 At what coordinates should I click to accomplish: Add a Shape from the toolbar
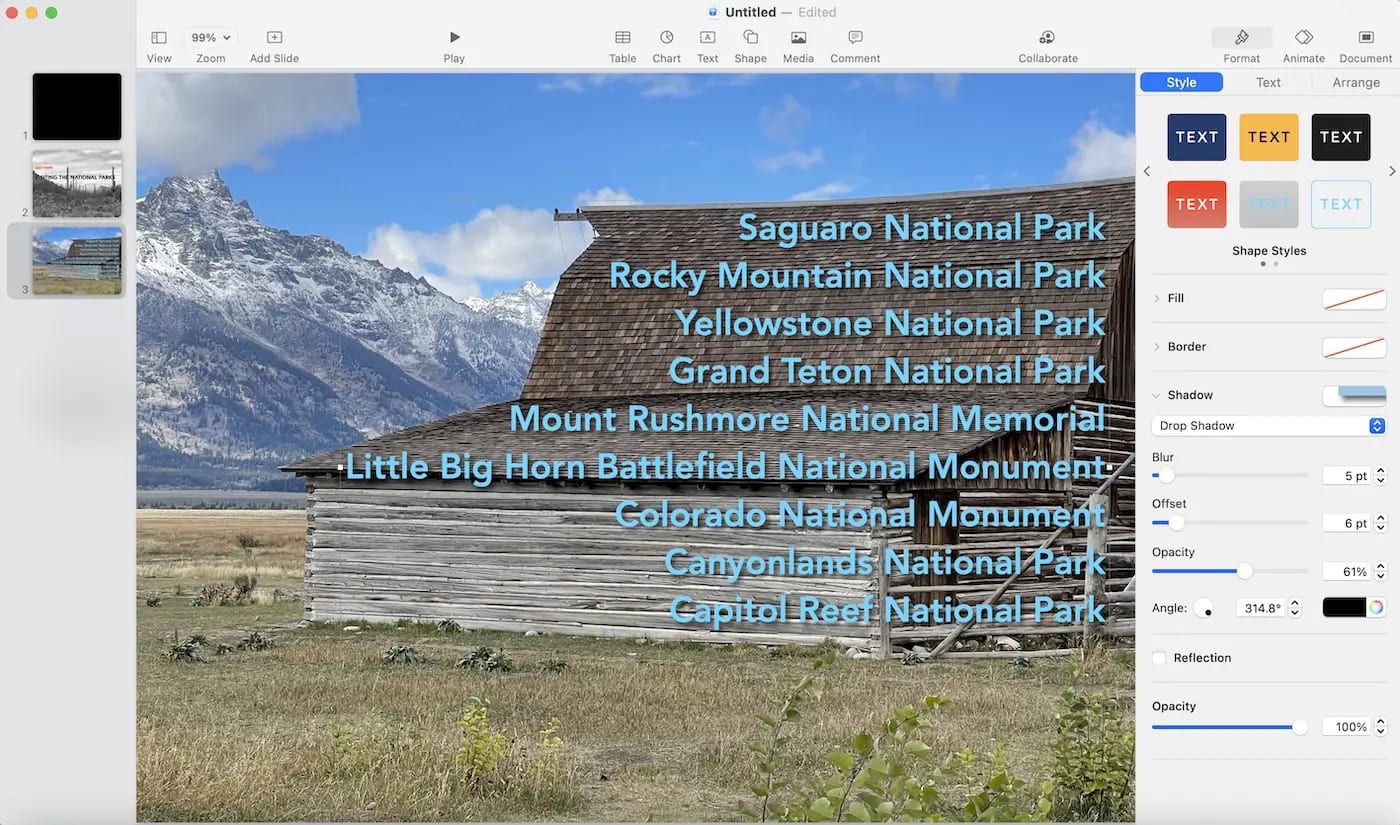(750, 42)
